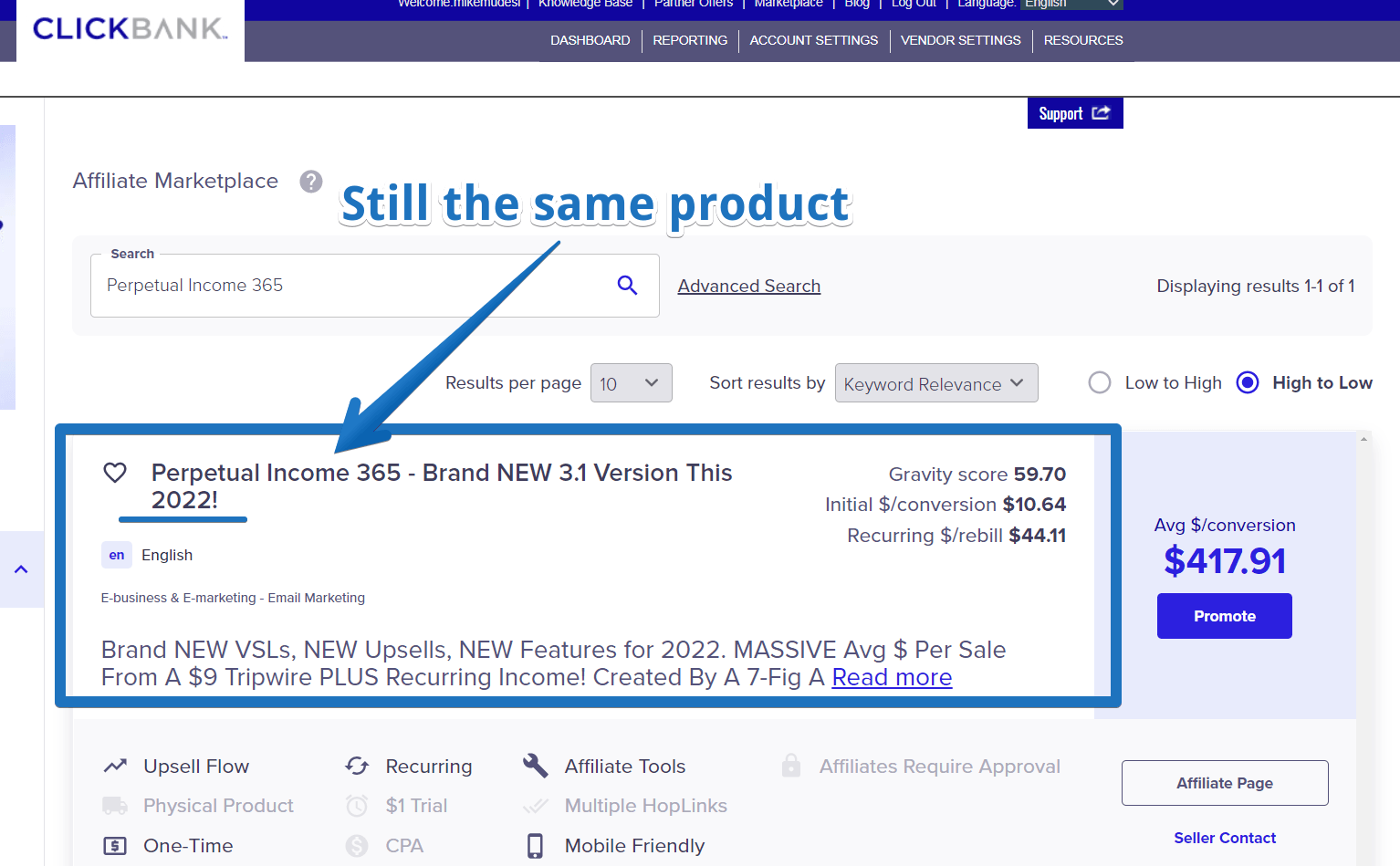The height and width of the screenshot is (866, 1400).
Task: Click the results scrollbar up arrow
Action: [1363, 439]
